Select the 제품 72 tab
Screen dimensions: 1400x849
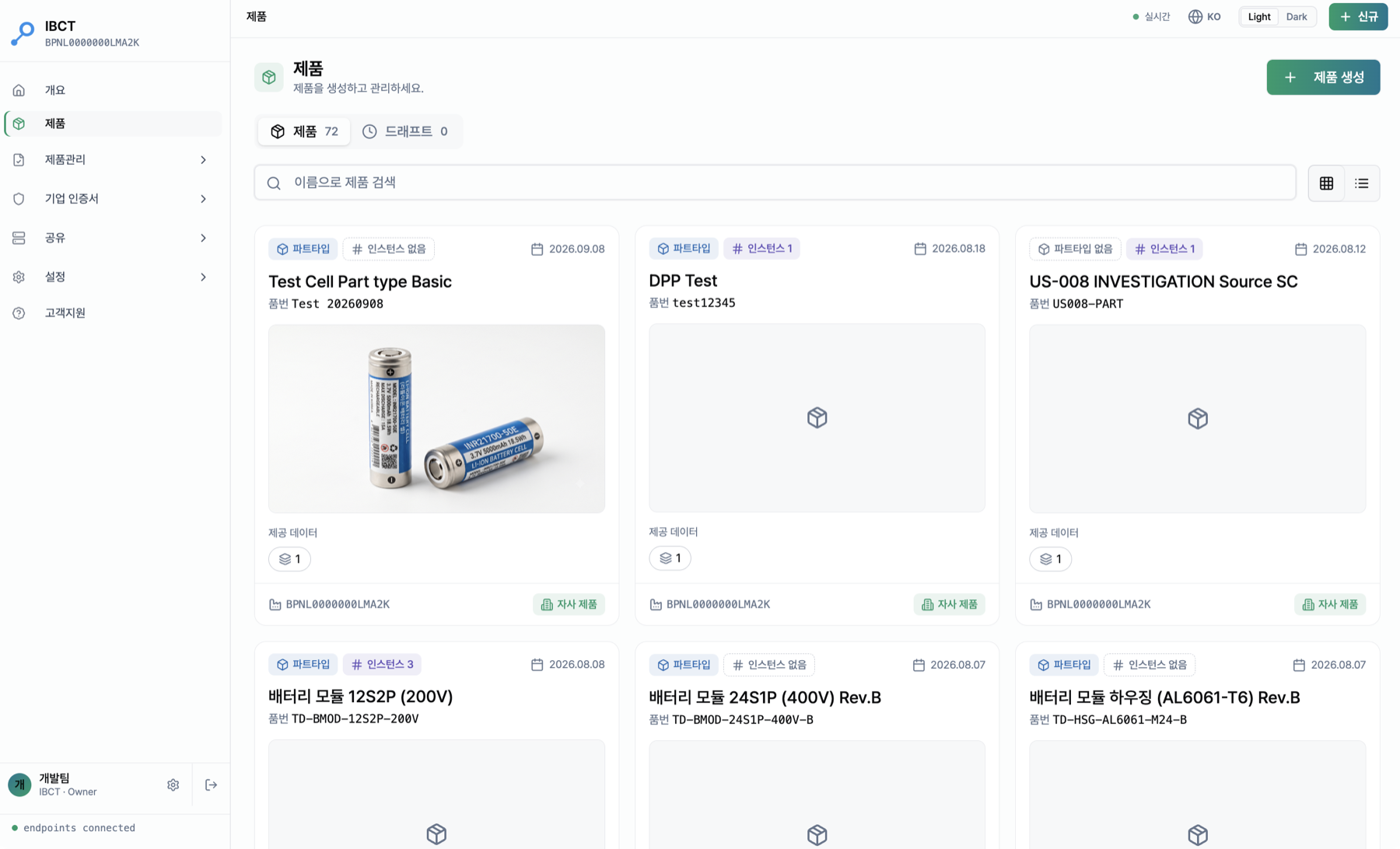[304, 131]
